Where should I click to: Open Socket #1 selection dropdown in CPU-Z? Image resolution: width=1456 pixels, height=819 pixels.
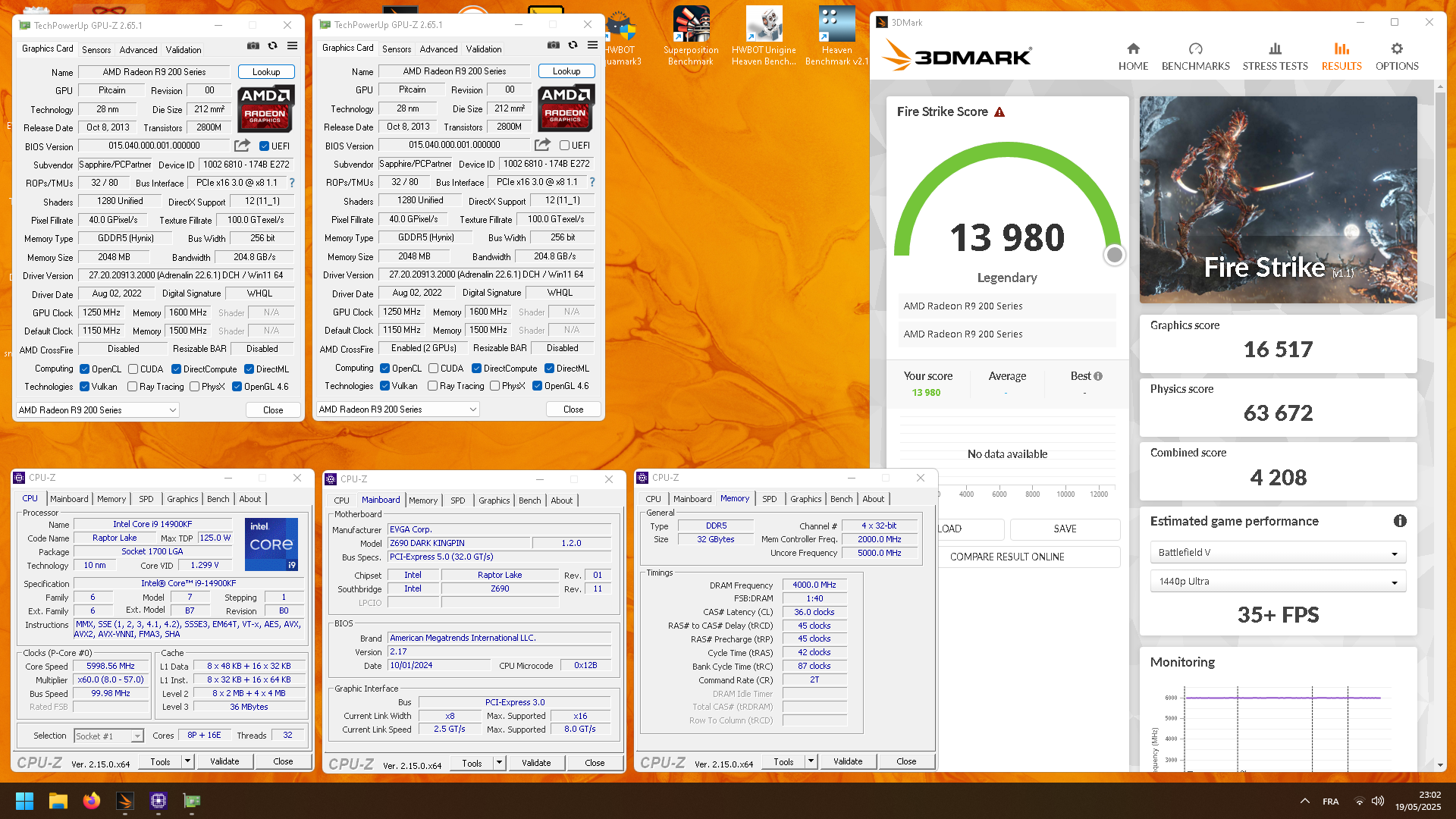coord(108,736)
